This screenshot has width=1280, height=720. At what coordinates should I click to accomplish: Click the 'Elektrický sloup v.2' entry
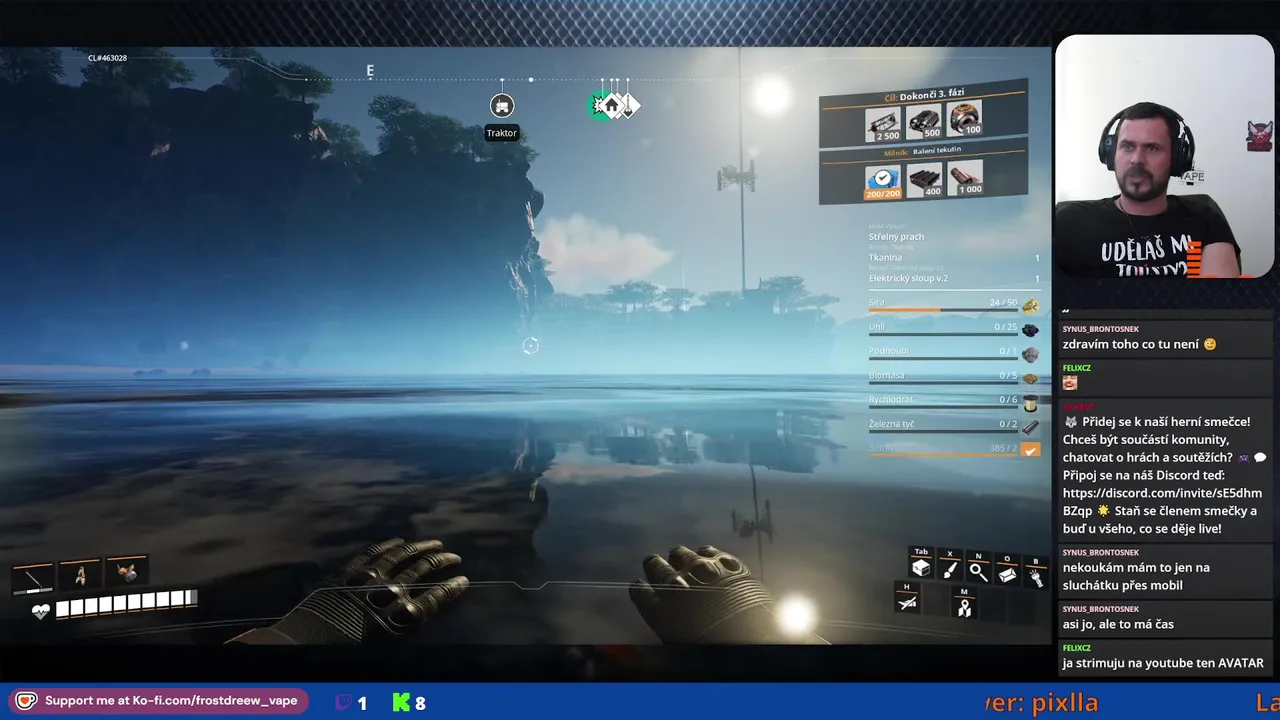point(908,279)
